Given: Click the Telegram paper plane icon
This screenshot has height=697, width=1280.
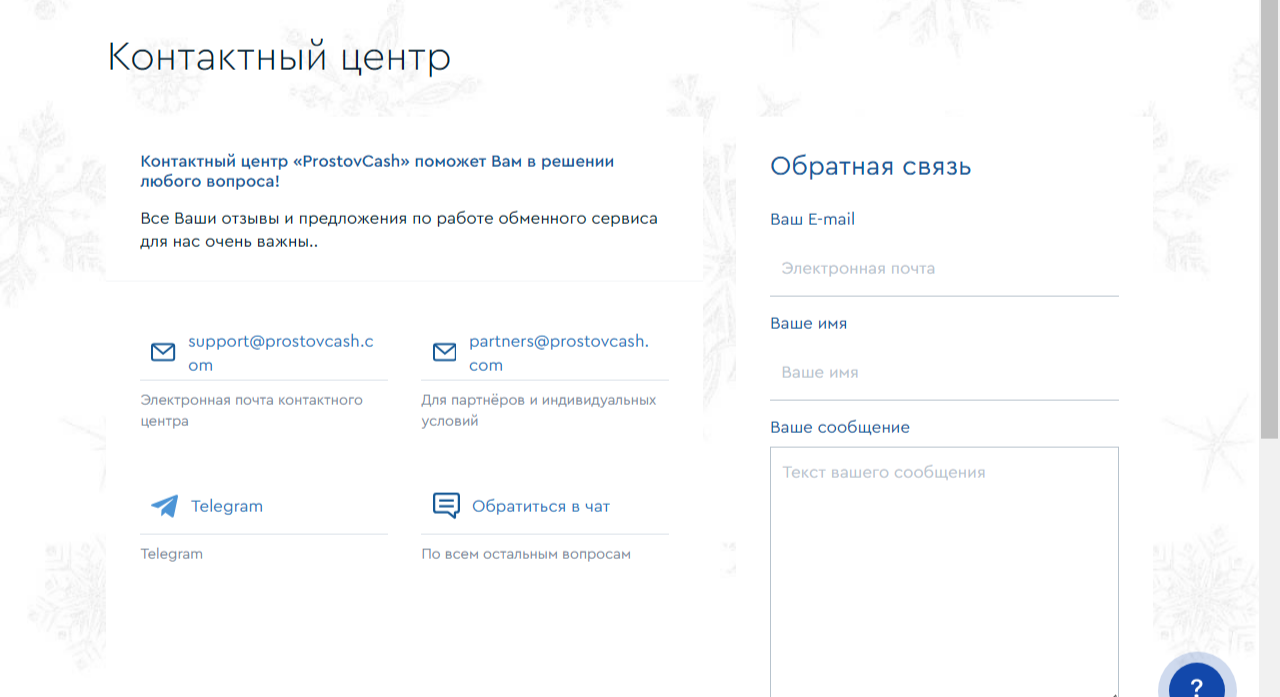Looking at the screenshot, I should [164, 506].
